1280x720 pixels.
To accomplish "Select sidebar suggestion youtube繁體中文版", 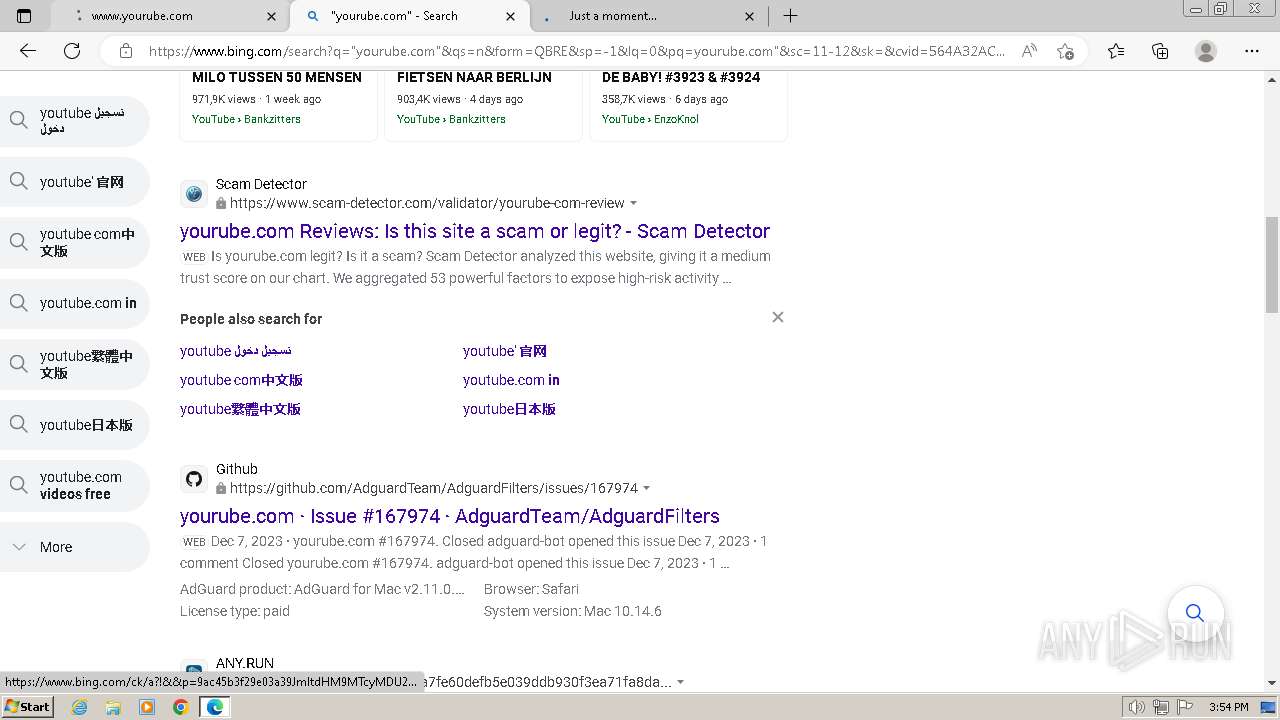I will click(x=74, y=364).
